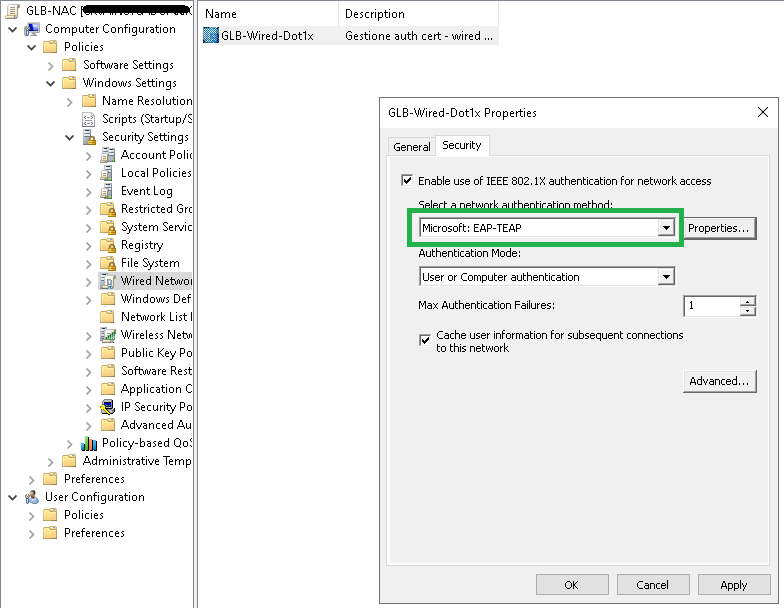Click OK in the properties dialog
The width and height of the screenshot is (784, 608).
click(572, 585)
